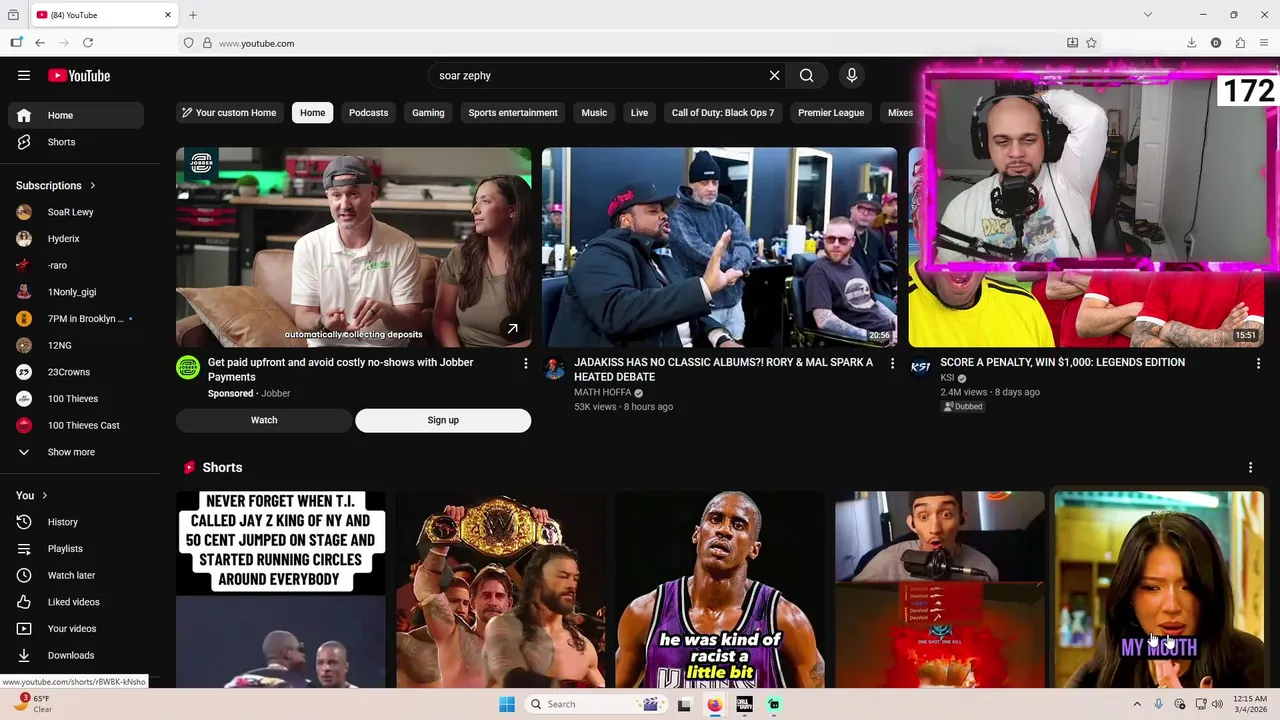Open the Jadakiss debate video thumbnail

click(x=720, y=247)
